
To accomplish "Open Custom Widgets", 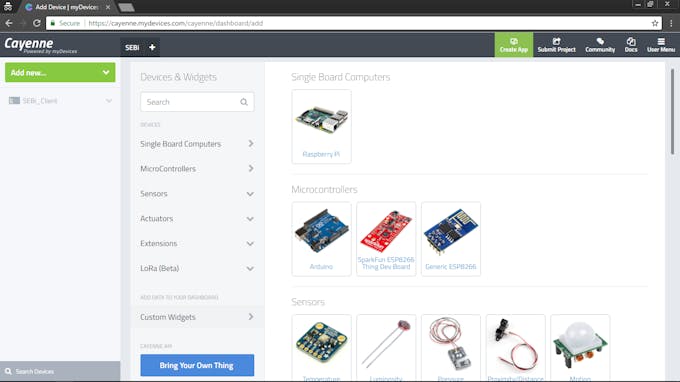I will 197,317.
